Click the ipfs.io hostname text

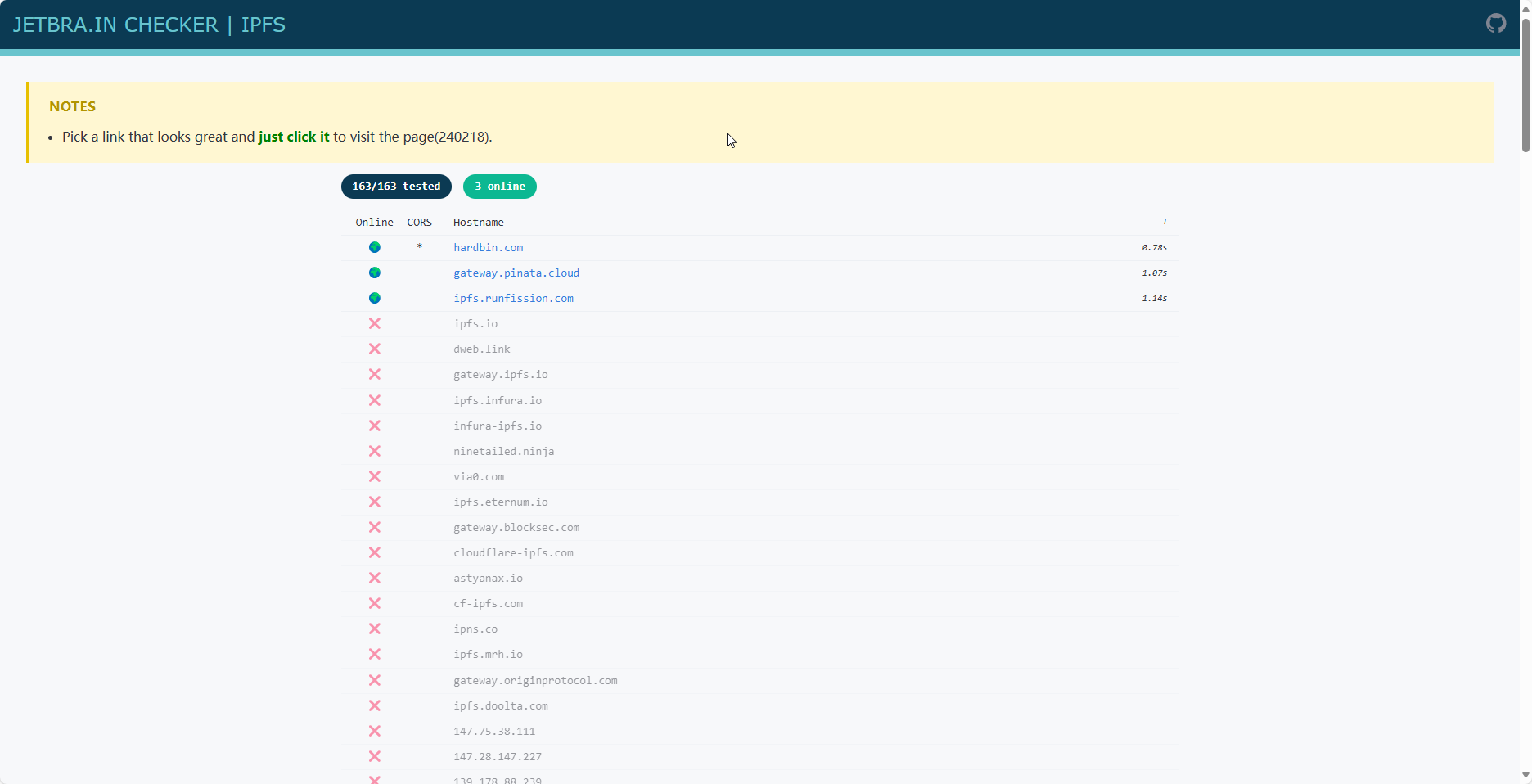(x=475, y=323)
